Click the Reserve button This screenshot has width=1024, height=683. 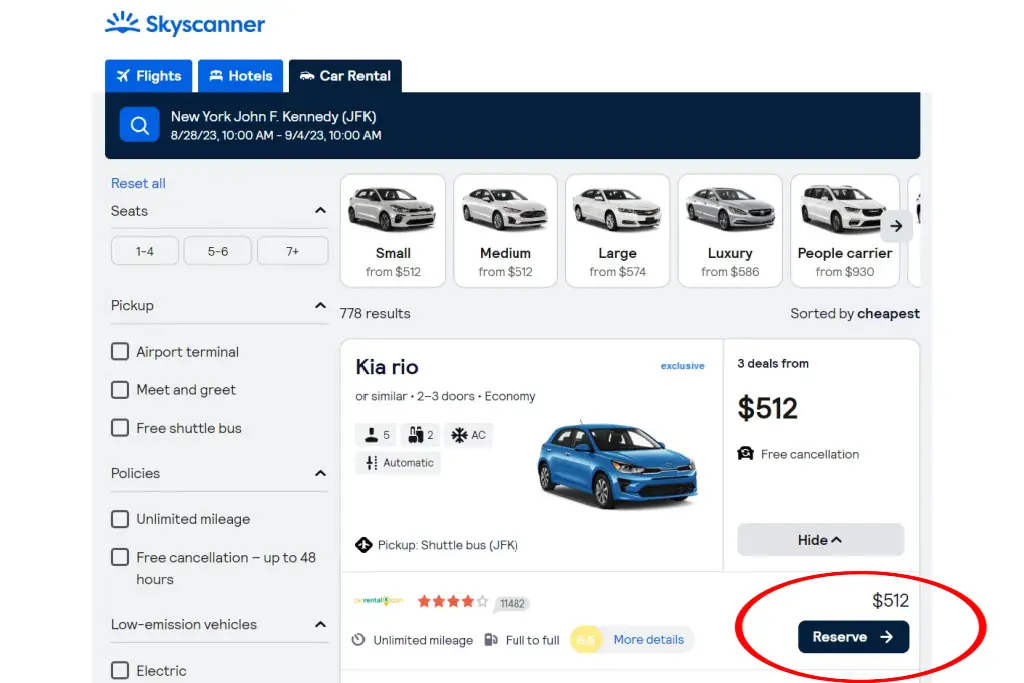pos(854,637)
